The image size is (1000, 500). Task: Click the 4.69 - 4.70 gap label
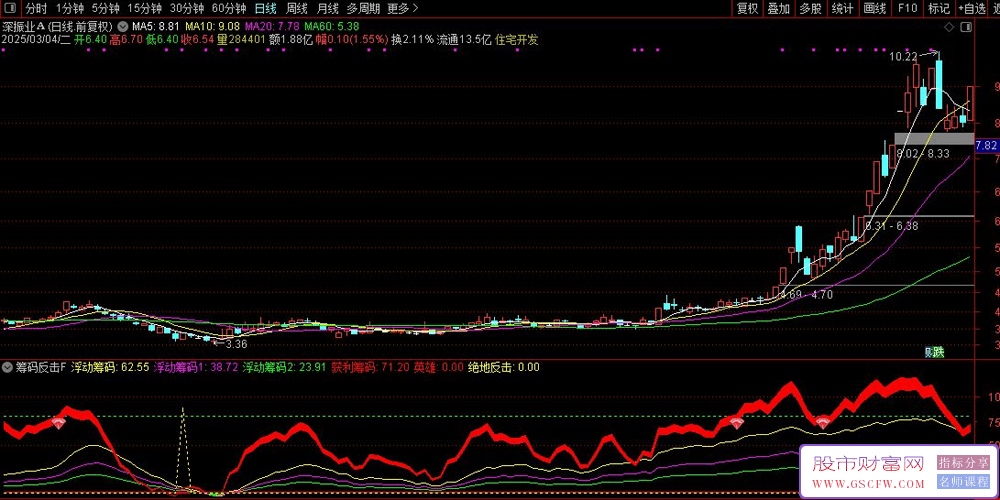(806, 295)
